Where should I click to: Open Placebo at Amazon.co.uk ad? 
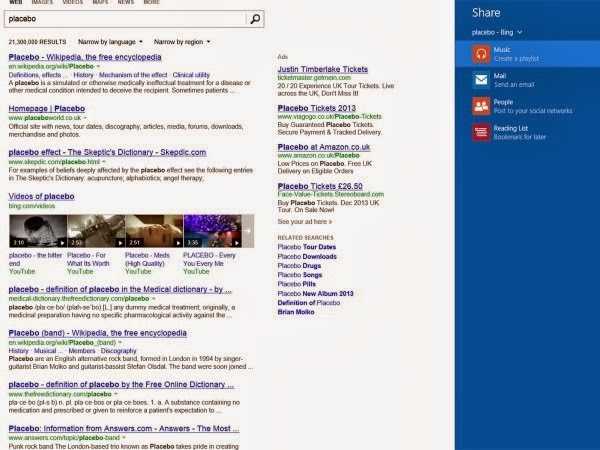[x=324, y=147]
